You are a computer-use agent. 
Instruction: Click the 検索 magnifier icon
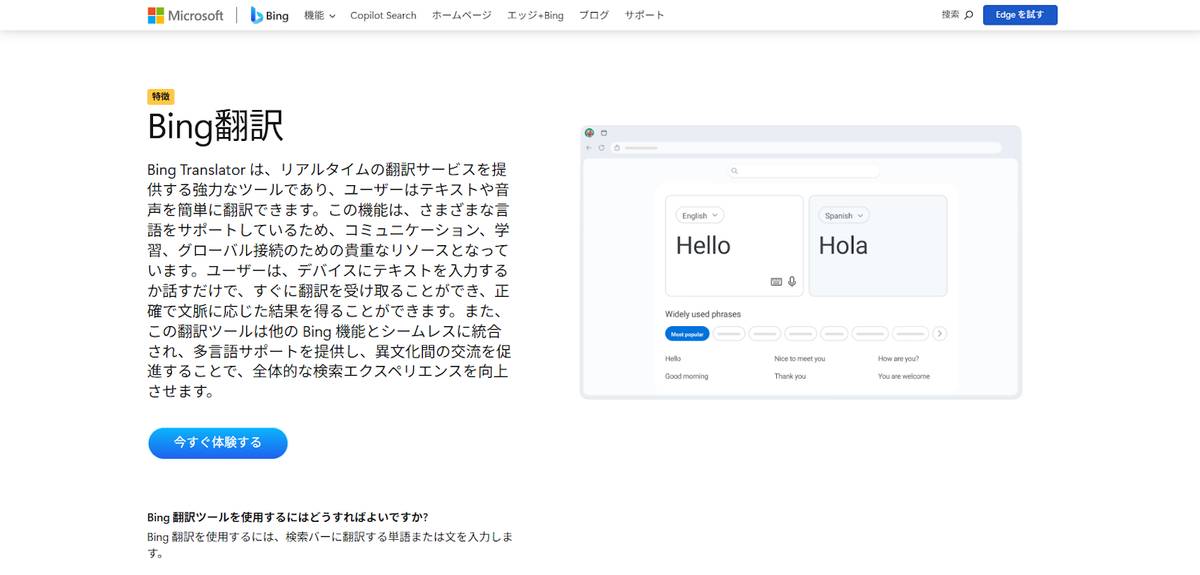point(968,15)
